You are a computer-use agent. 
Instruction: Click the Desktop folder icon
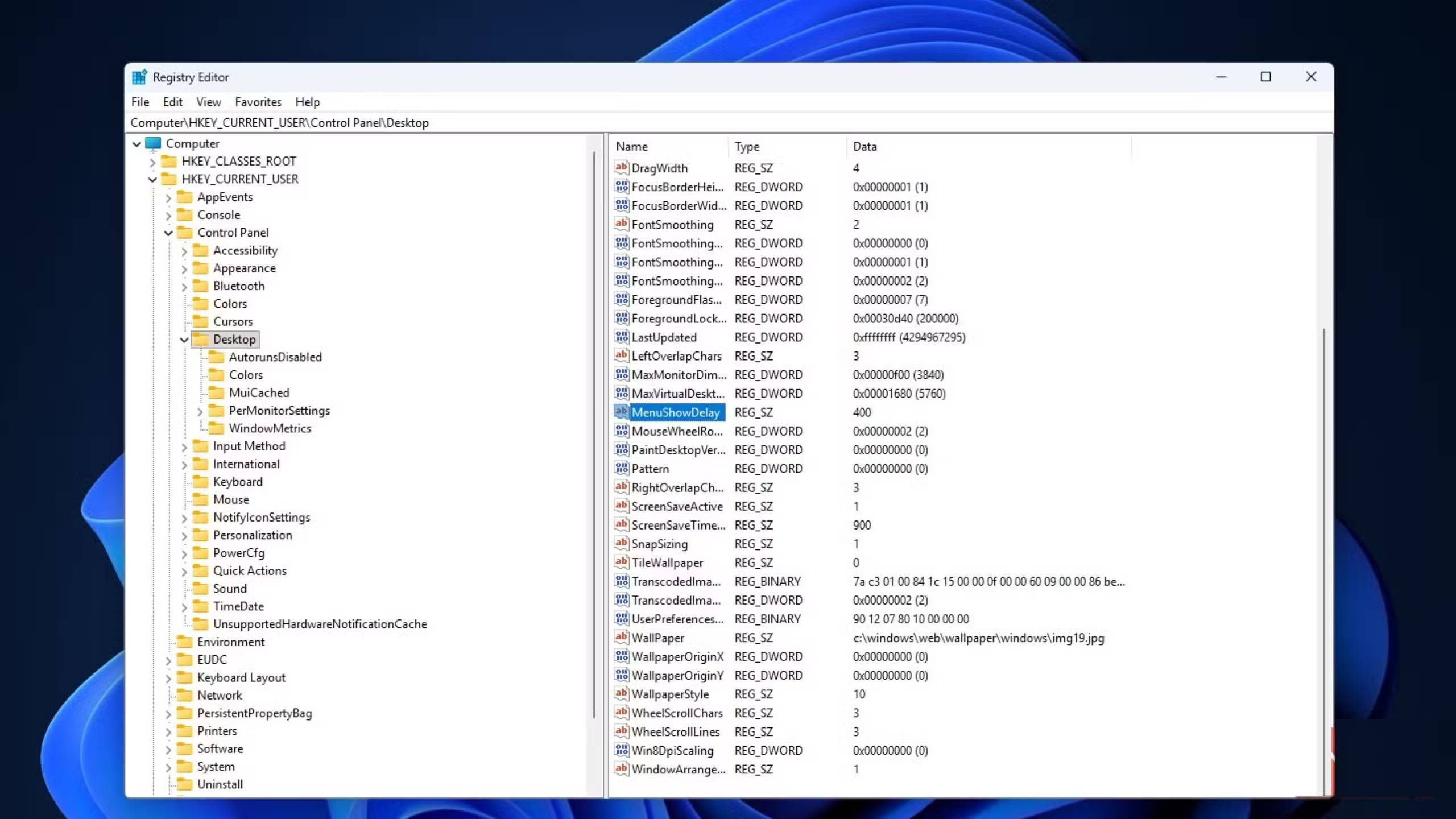[201, 339]
